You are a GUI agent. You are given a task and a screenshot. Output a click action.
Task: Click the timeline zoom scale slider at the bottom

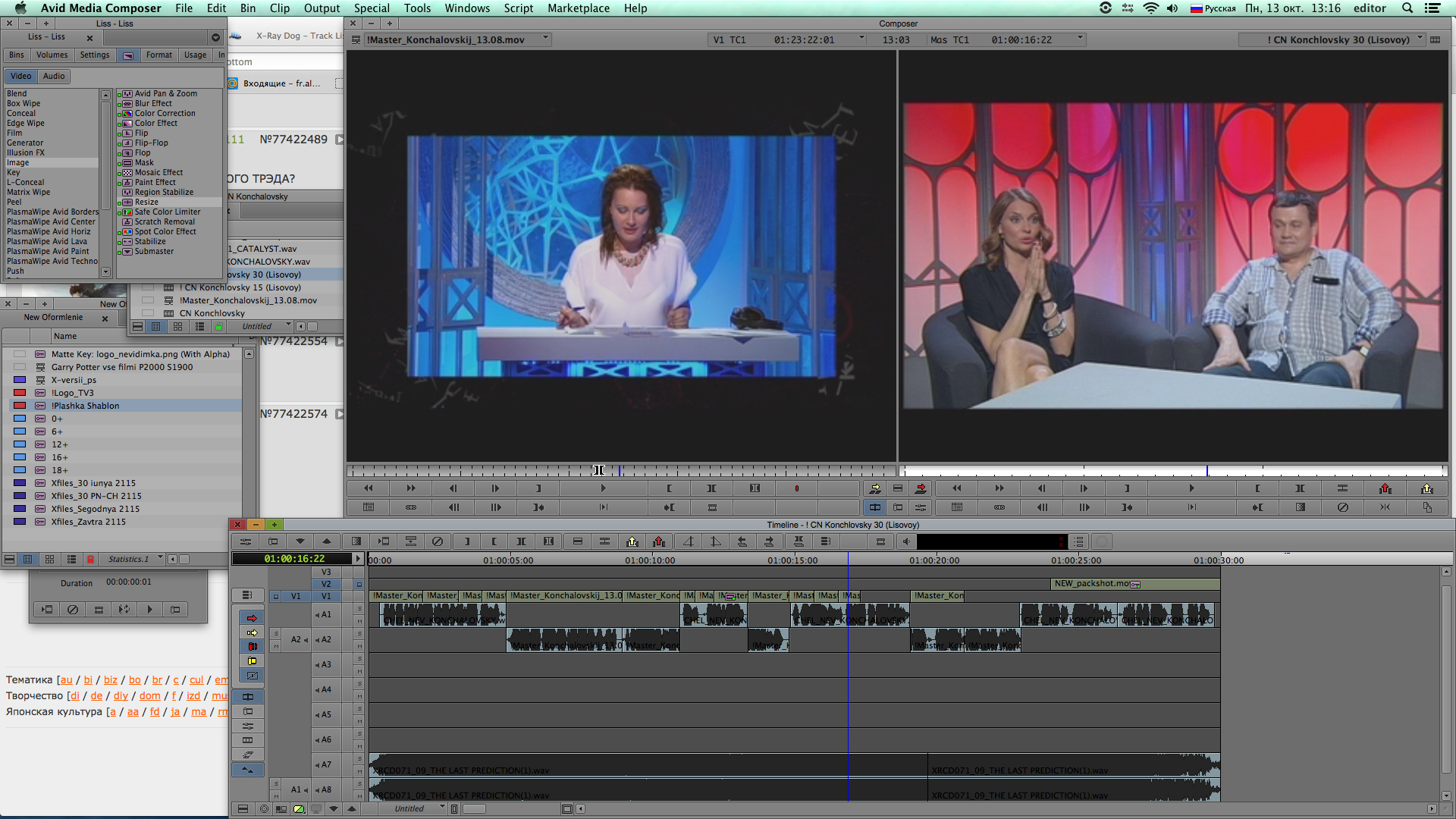click(x=474, y=809)
